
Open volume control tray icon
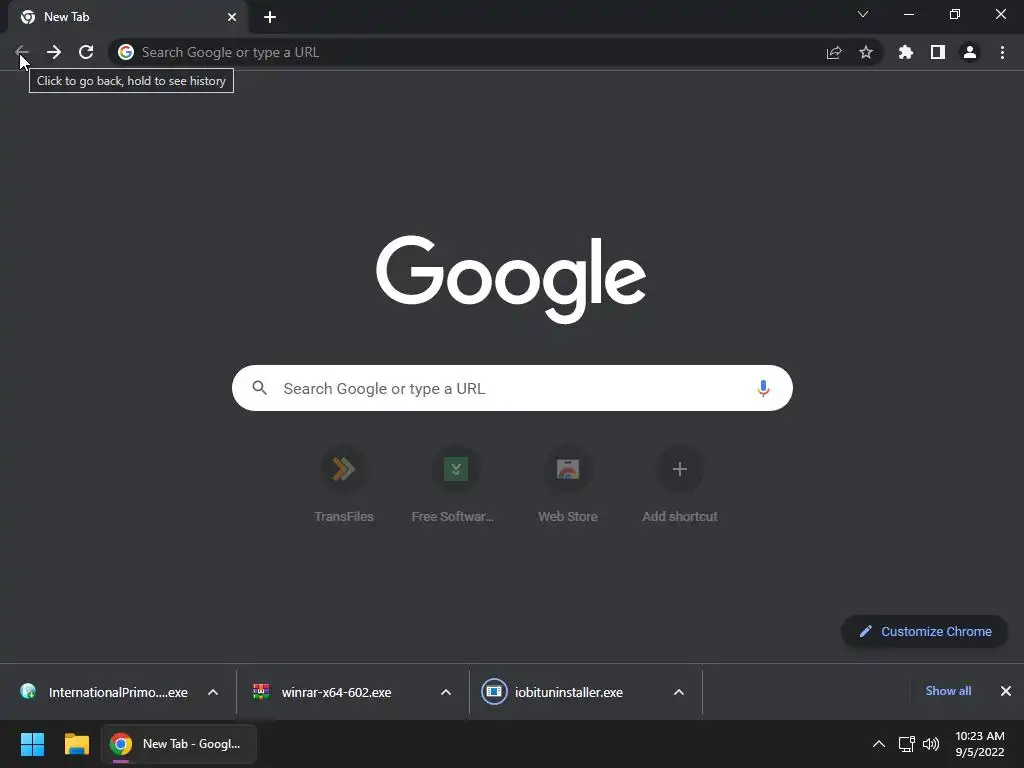[931, 744]
